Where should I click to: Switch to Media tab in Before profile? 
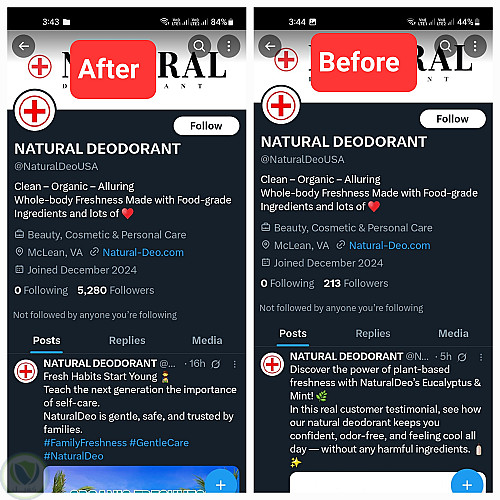pos(453,333)
